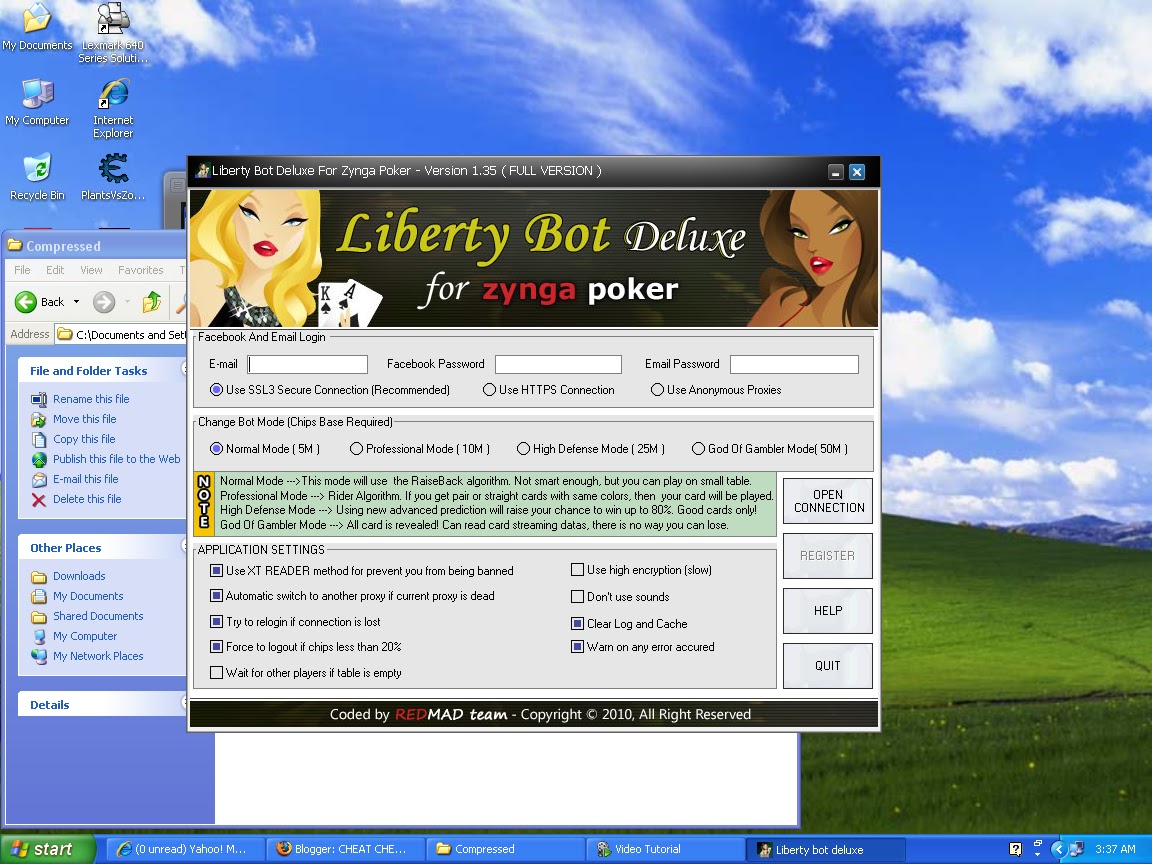Click the Up folder icon in Explorer
Image resolution: width=1152 pixels, height=864 pixels.
tap(152, 302)
